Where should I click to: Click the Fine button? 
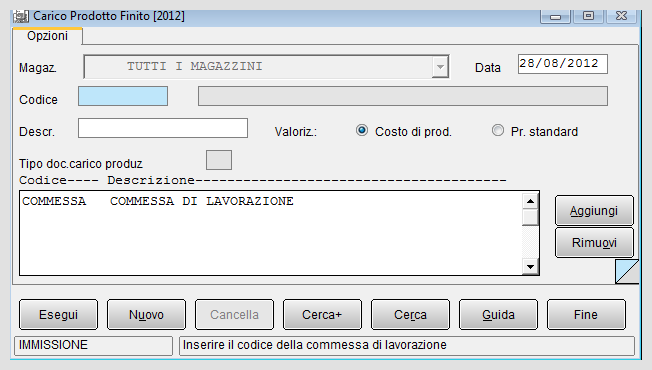coord(586,315)
